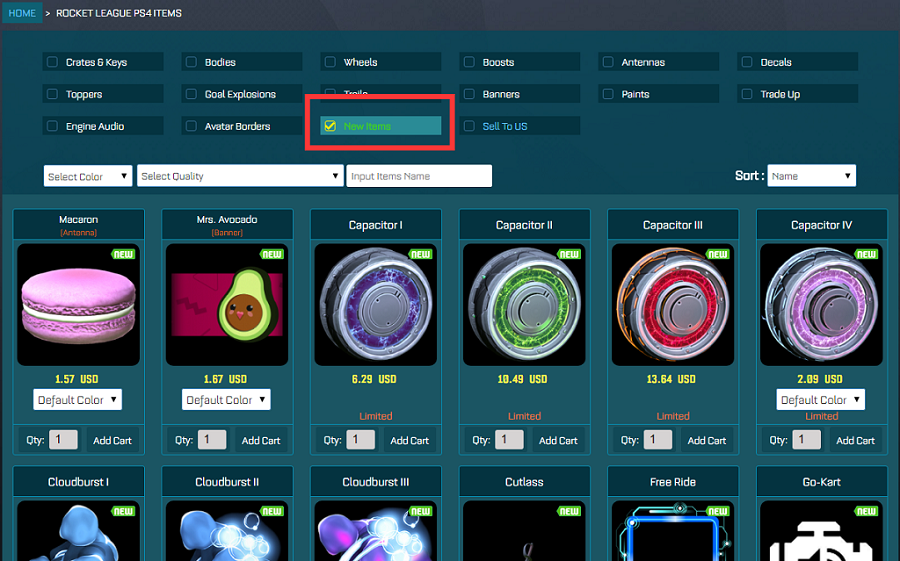Click the Limited label under Capacitor I
The height and width of the screenshot is (561, 900).
click(376, 416)
